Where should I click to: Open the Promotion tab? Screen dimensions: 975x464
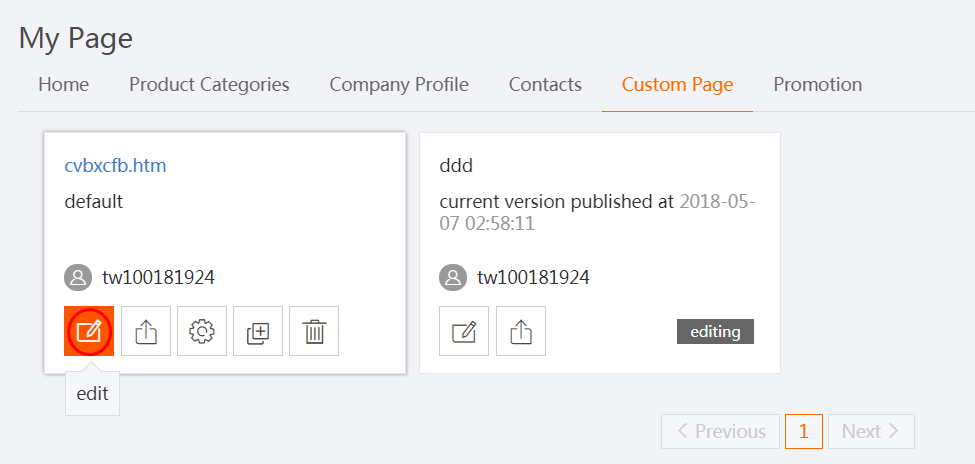coord(817,85)
